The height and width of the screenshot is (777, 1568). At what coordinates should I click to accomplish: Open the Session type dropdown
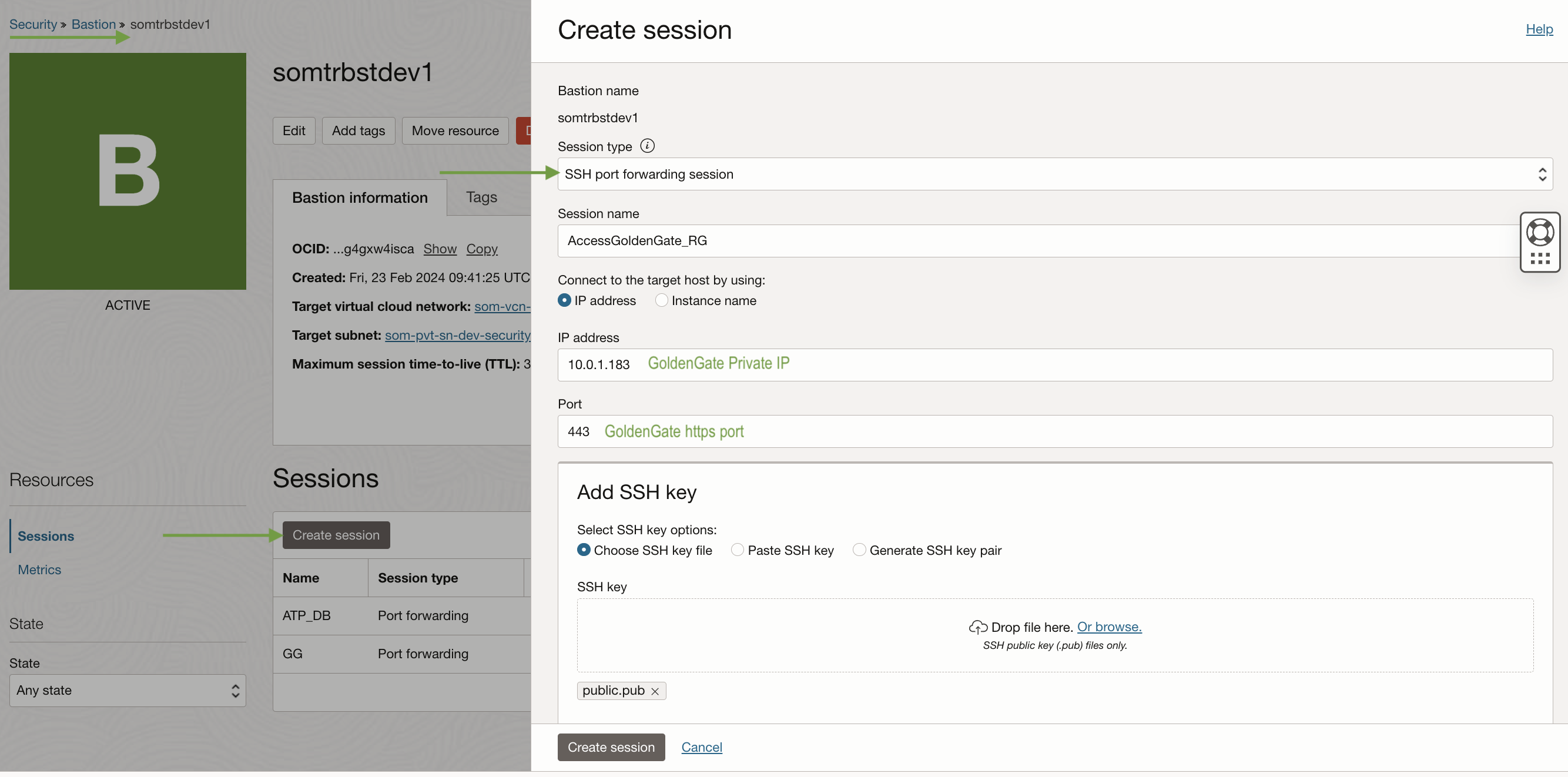coord(1054,174)
